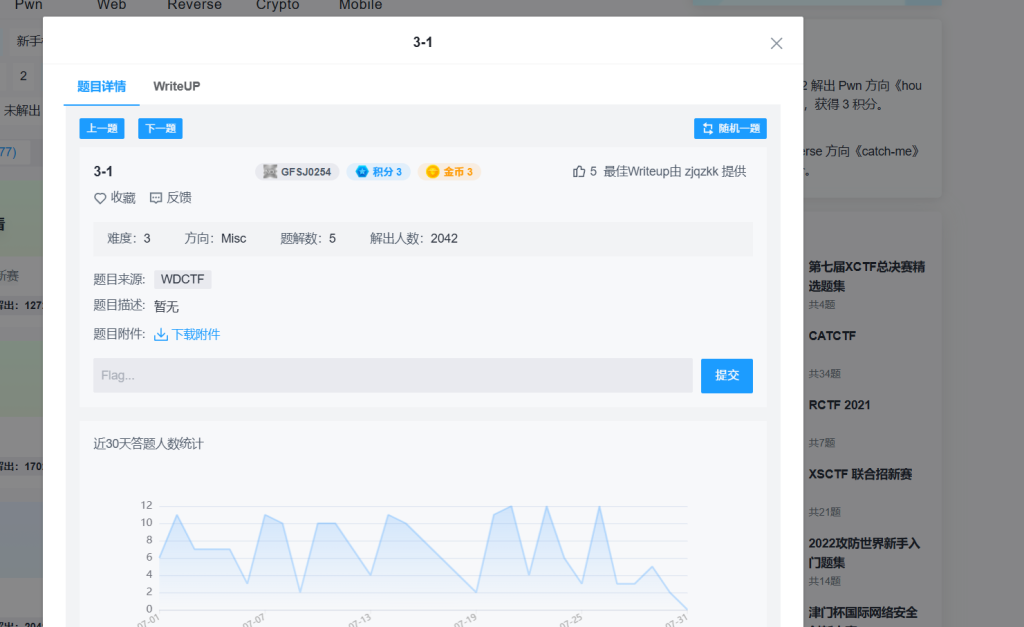Click the thumbs-up like icon
Viewport: 1024px width, 627px height.
579,172
